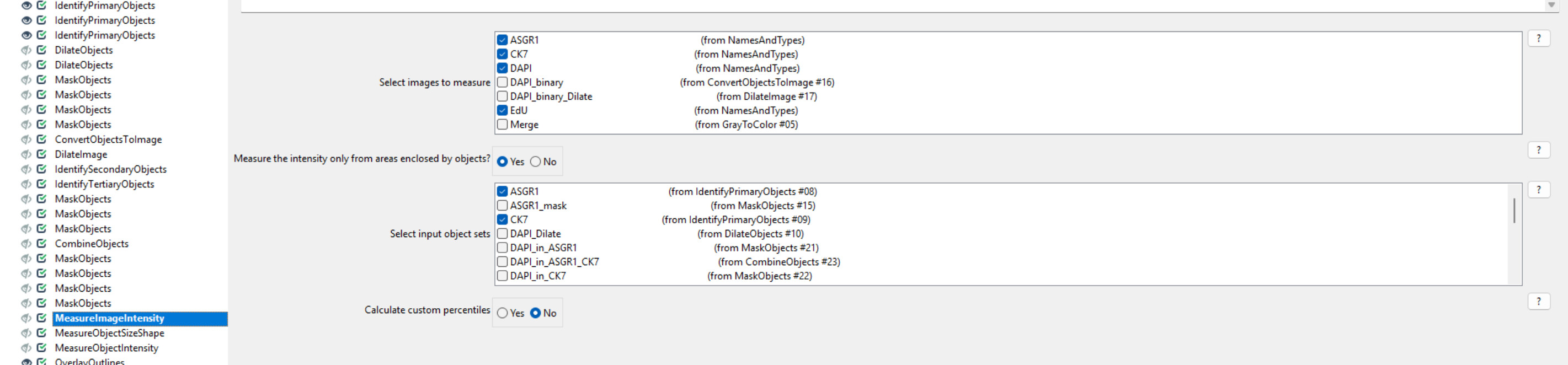Open help for Select images to measure
The height and width of the screenshot is (365, 1568).
tap(1539, 37)
